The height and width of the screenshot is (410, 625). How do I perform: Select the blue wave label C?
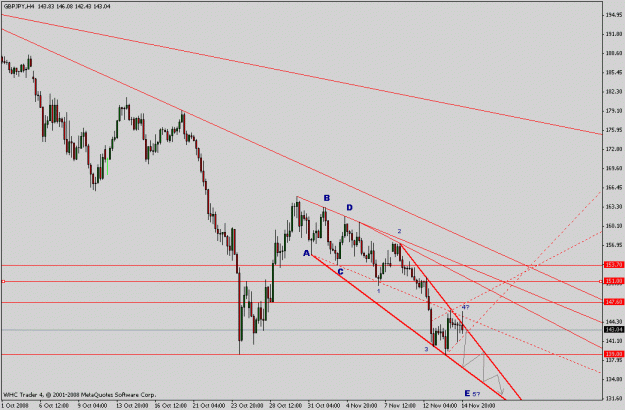[340, 272]
